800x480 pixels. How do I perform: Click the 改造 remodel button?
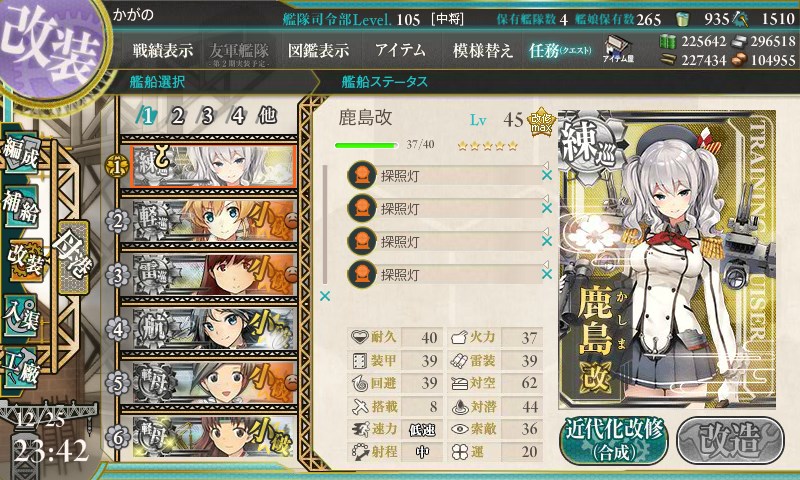tap(730, 441)
